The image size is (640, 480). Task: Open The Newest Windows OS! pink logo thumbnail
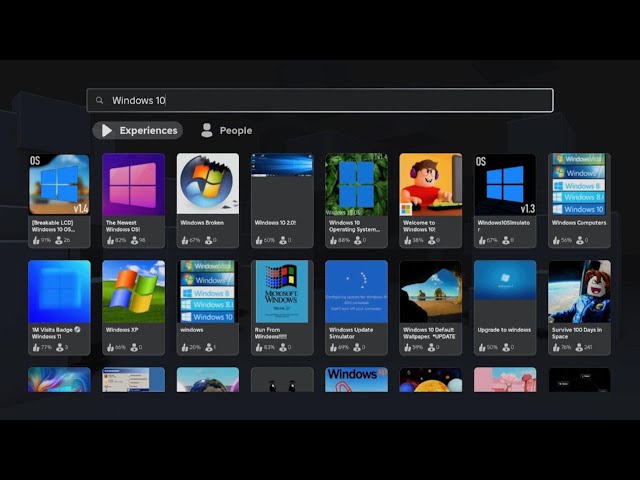pyautogui.click(x=133, y=184)
